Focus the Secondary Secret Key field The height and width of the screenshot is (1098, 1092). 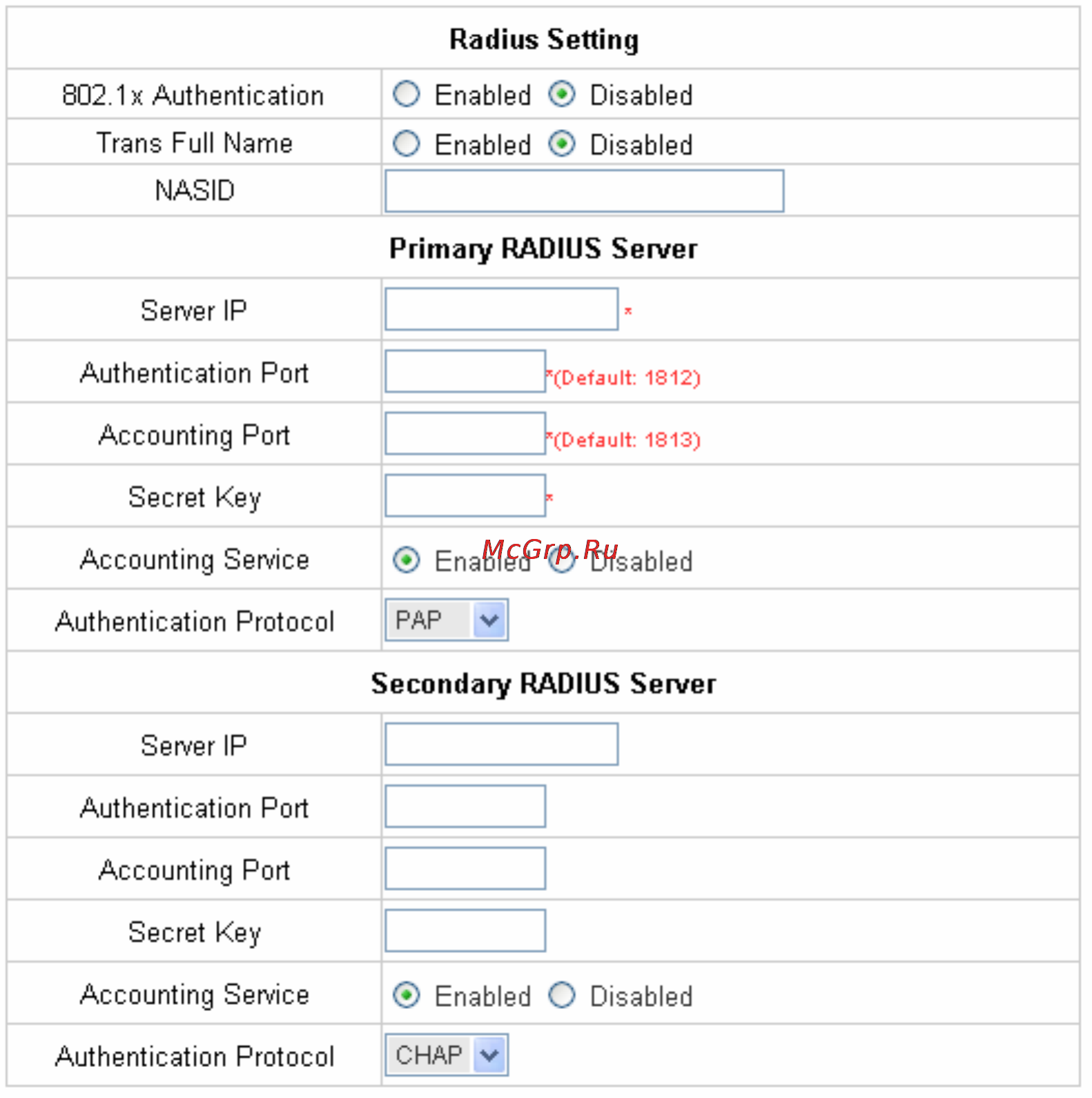[465, 930]
